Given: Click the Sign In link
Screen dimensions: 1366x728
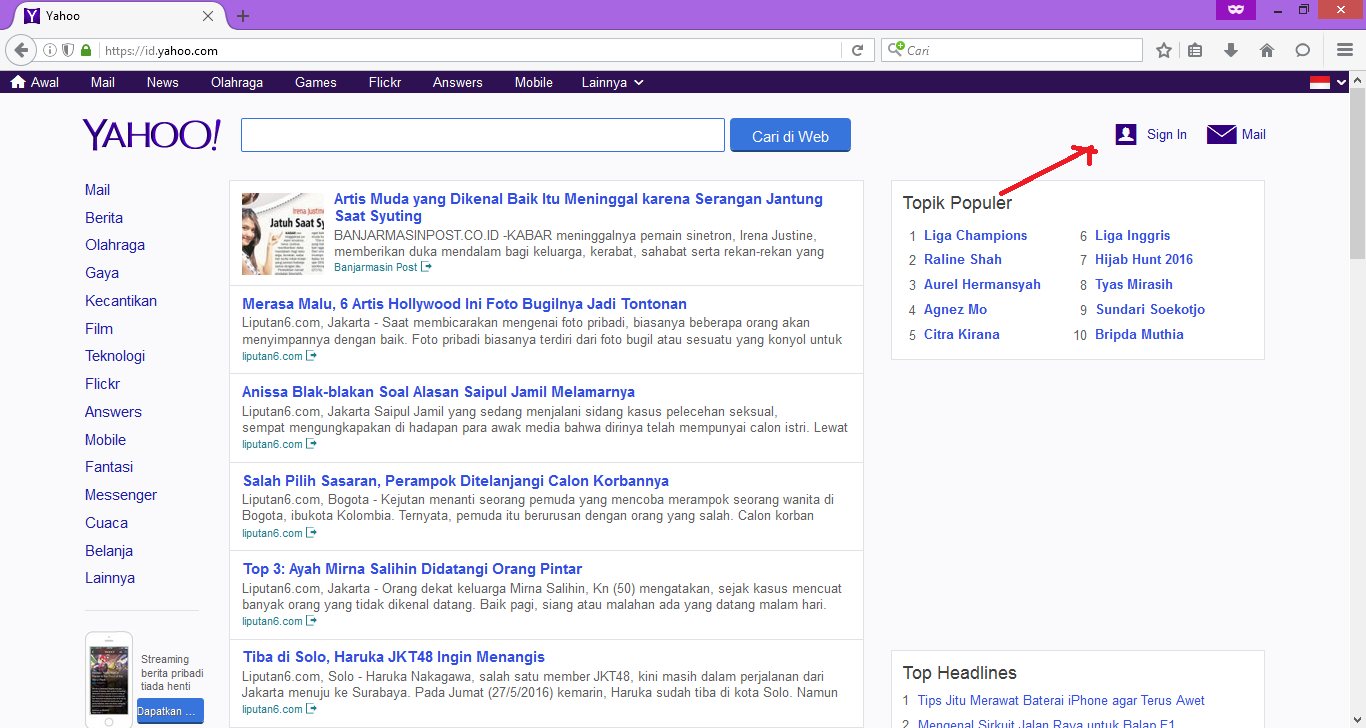Looking at the screenshot, I should coord(1167,134).
